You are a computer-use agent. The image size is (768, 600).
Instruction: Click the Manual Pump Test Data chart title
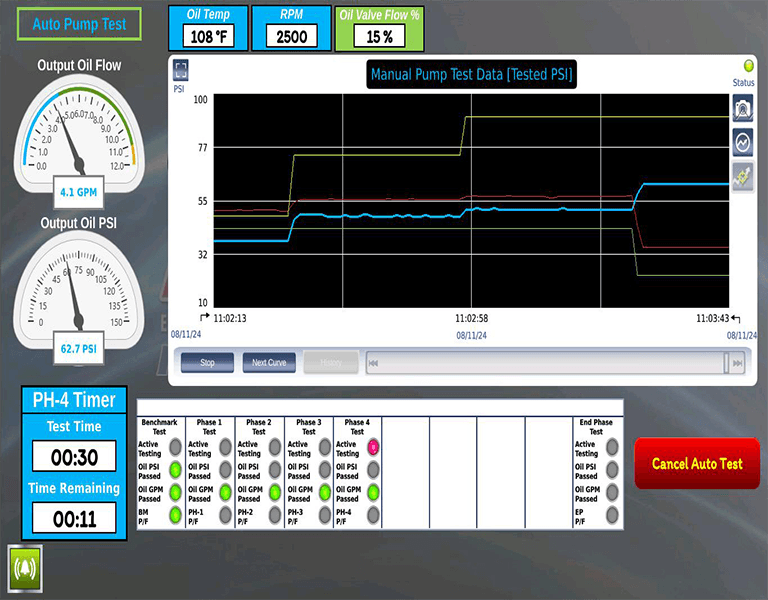[472, 74]
